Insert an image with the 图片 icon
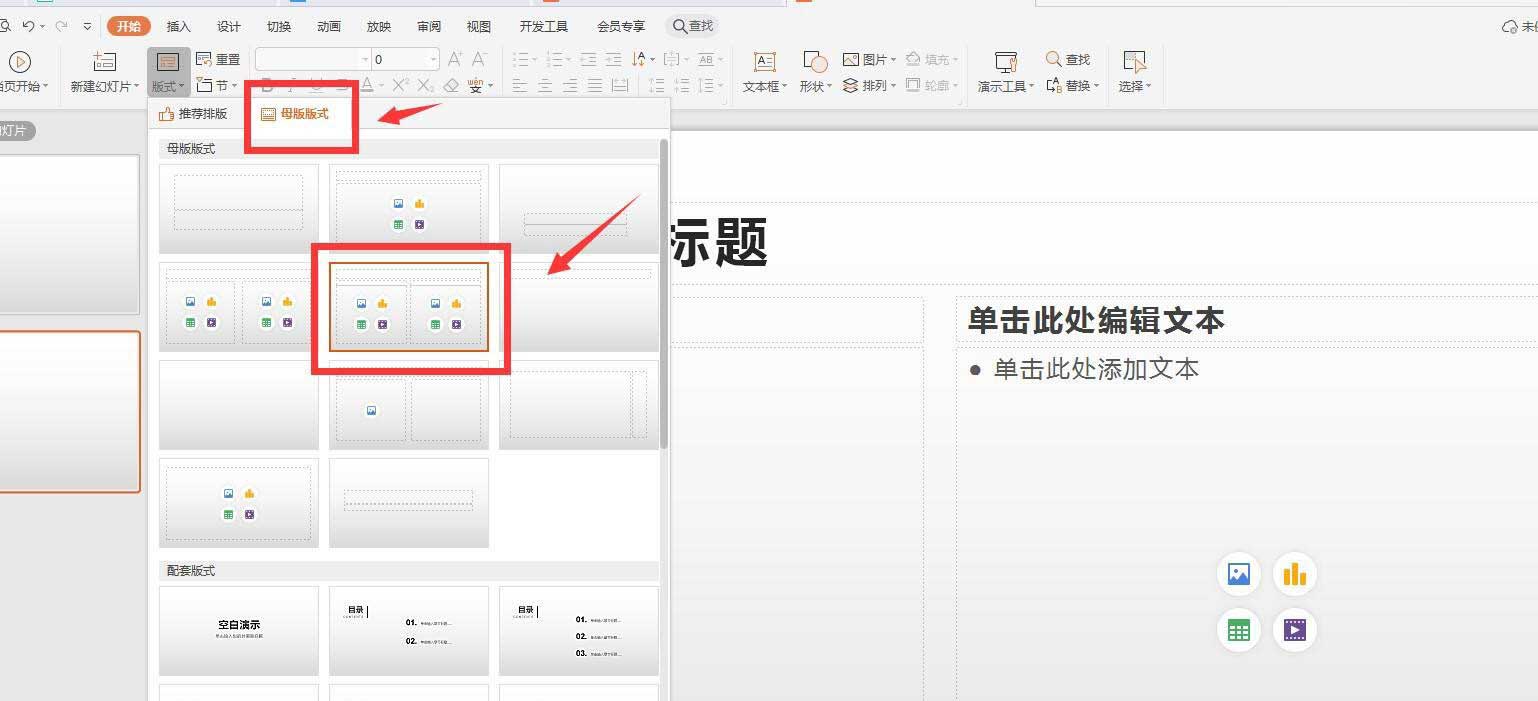This screenshot has height=701, width=1538. click(866, 58)
